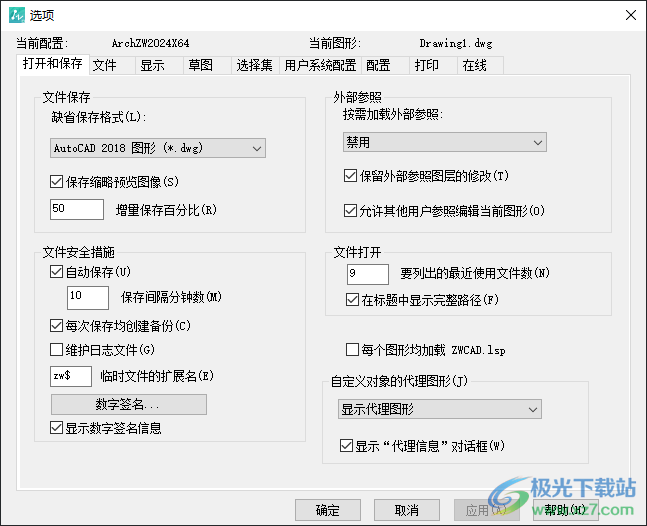Select the 配置 tab
The image size is (647, 526).
tap(385, 66)
